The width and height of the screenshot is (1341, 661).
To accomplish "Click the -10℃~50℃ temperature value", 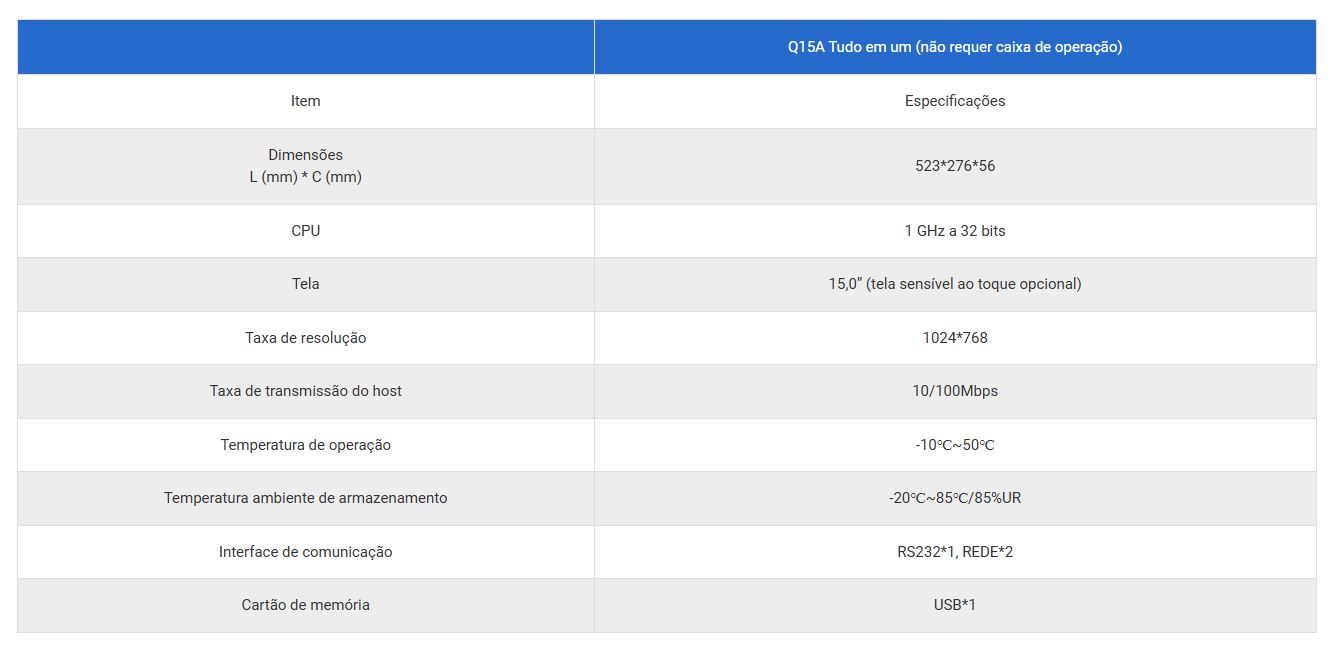I will point(954,445).
